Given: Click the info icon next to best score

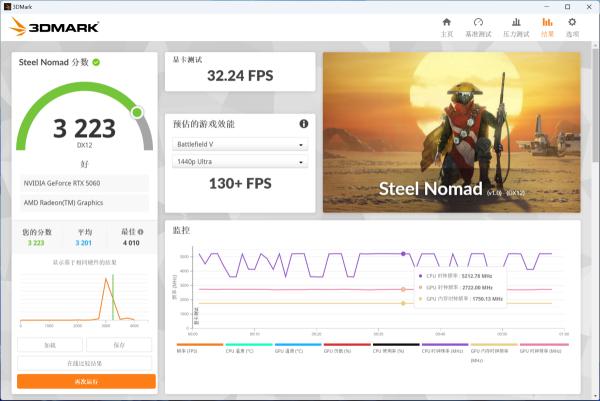Looking at the screenshot, I should point(140,232).
